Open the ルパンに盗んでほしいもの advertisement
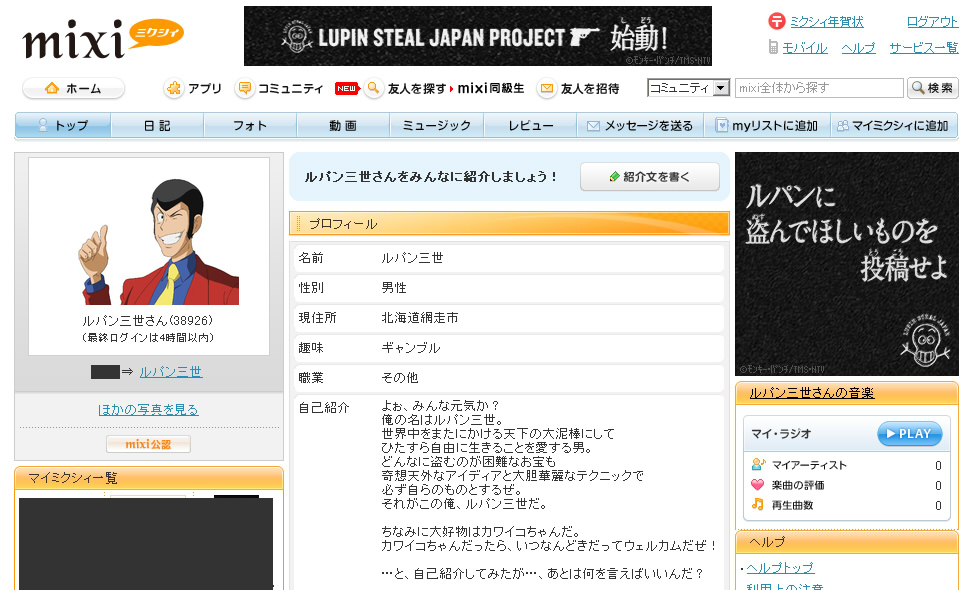This screenshot has width=973, height=590. pyautogui.click(x=847, y=264)
